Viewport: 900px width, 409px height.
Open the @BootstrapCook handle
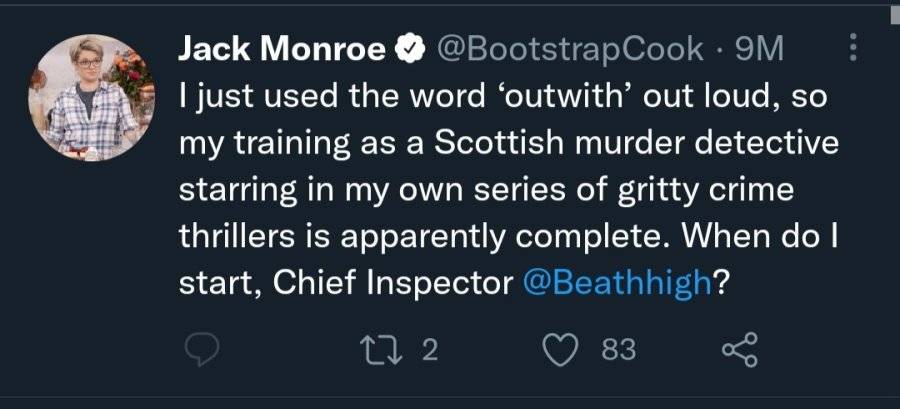[x=569, y=50]
